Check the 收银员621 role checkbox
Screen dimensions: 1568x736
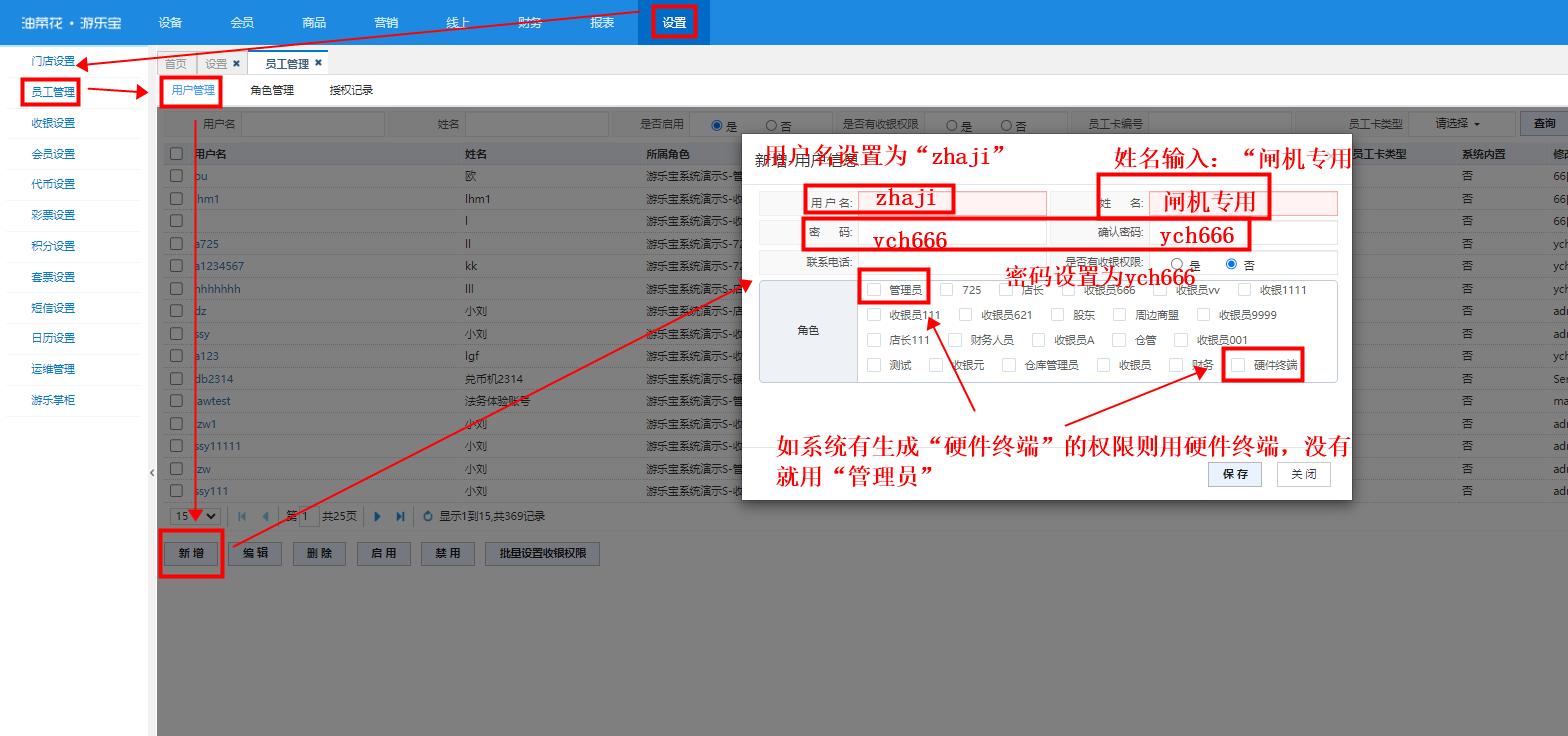tap(966, 315)
